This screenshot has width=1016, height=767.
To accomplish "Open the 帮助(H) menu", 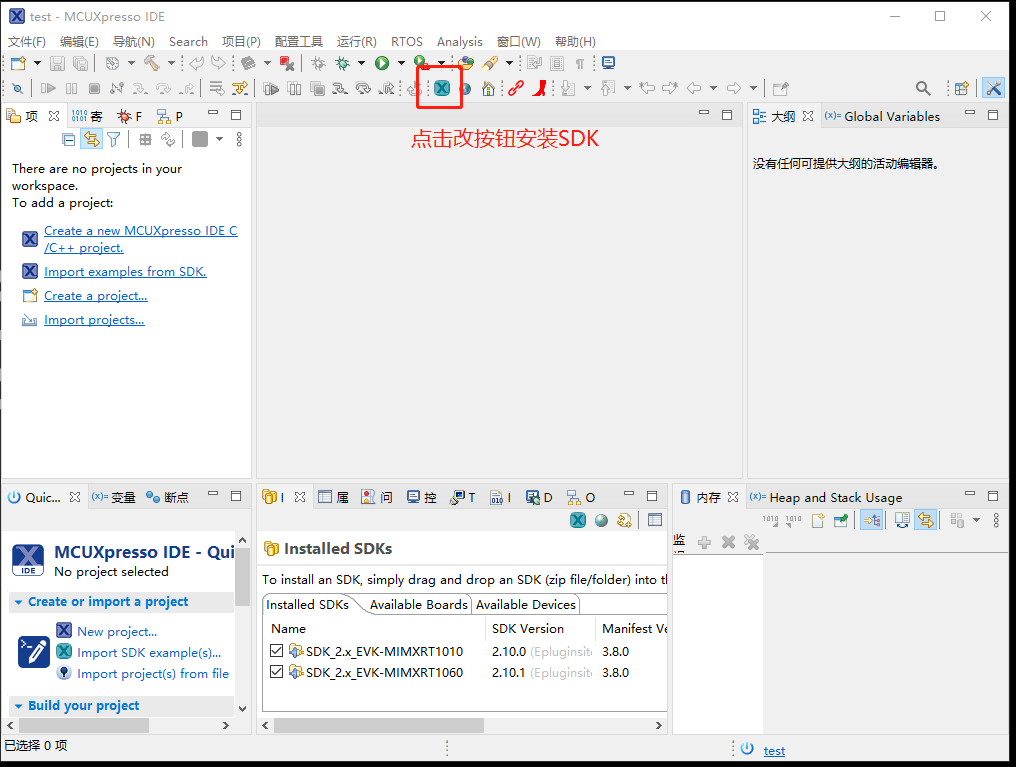I will tap(575, 41).
